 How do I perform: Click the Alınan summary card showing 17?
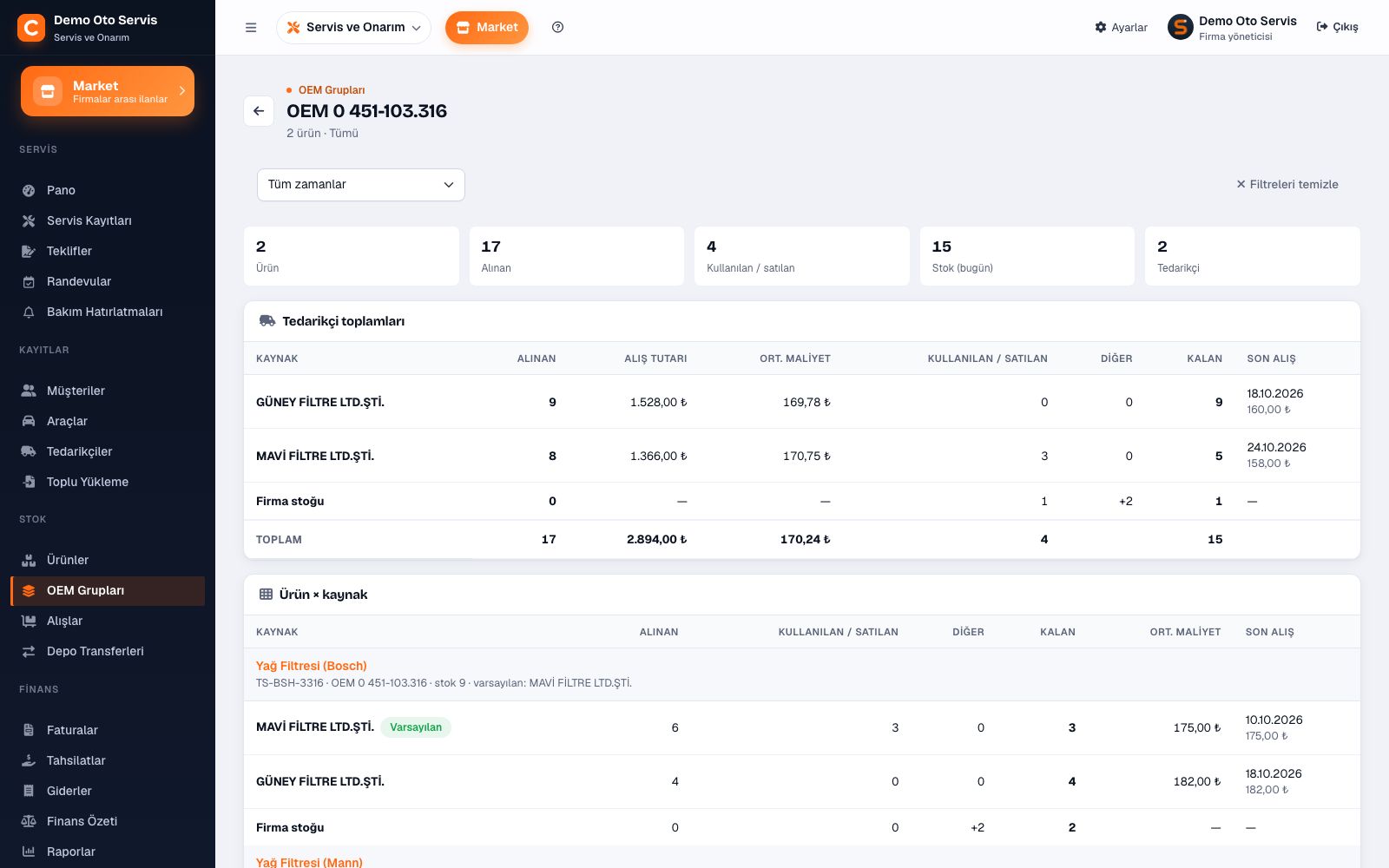coord(576,256)
